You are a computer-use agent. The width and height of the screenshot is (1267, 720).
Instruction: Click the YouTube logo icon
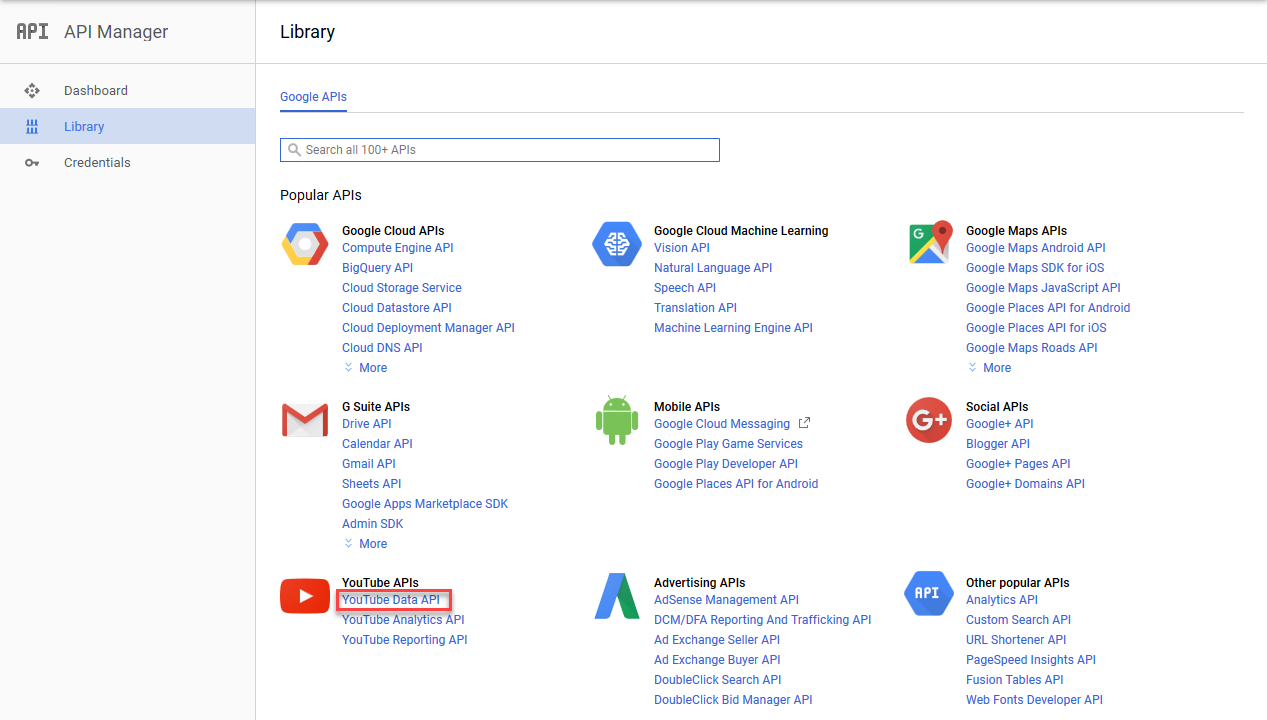pyautogui.click(x=305, y=596)
